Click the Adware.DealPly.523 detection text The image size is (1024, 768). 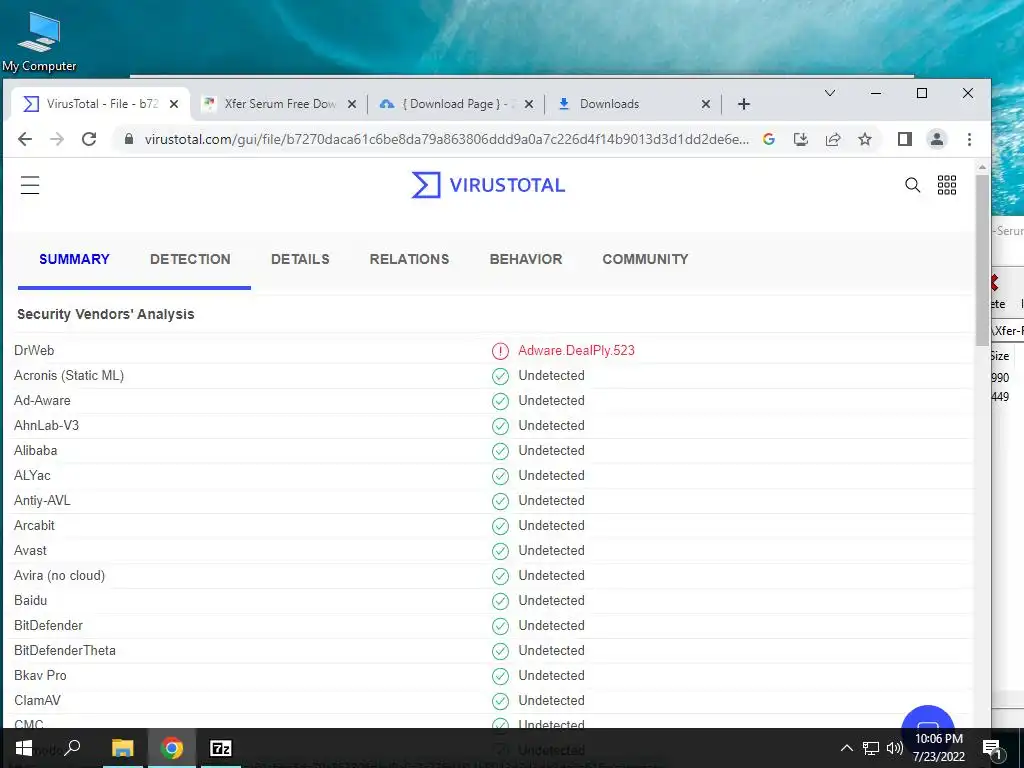[x=576, y=351]
